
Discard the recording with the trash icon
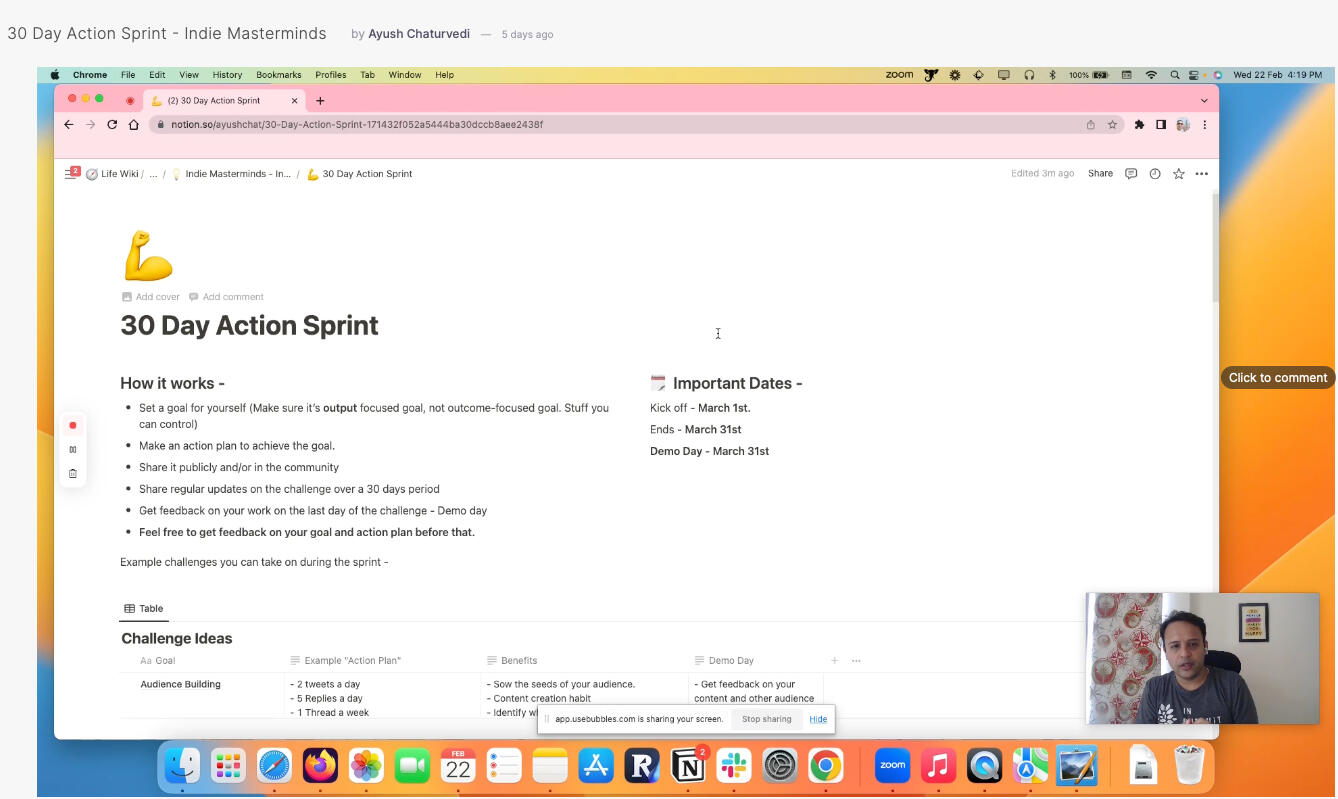[x=73, y=474]
